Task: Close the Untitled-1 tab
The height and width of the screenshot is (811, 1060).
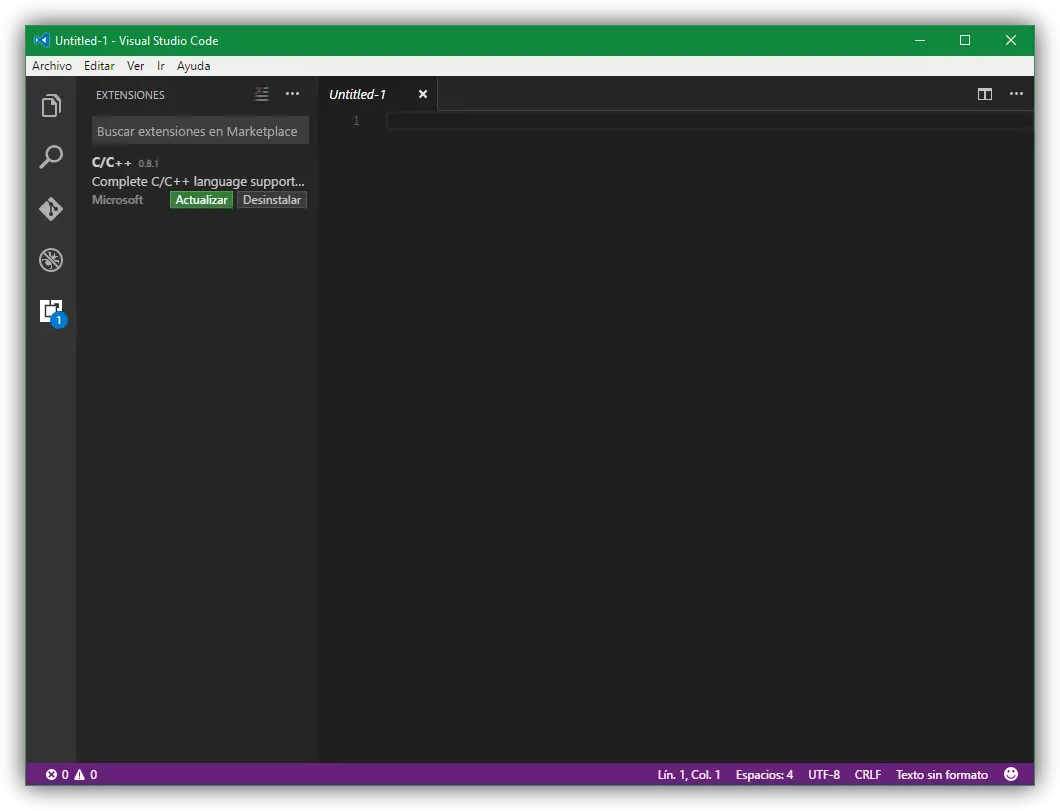Action: click(423, 95)
